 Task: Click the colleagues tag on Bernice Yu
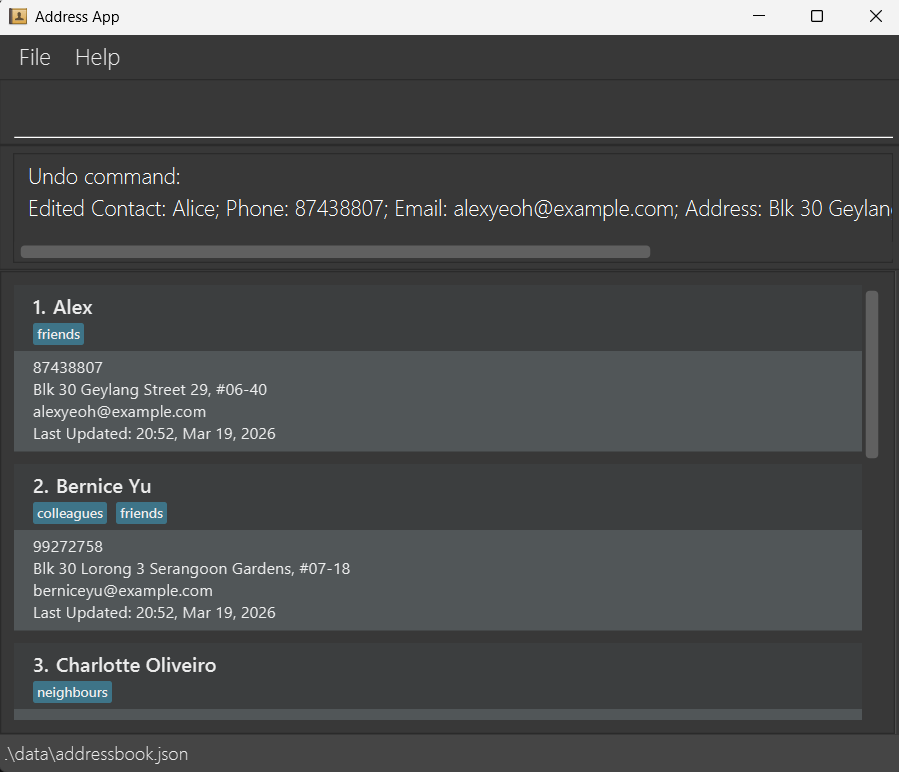(x=70, y=513)
